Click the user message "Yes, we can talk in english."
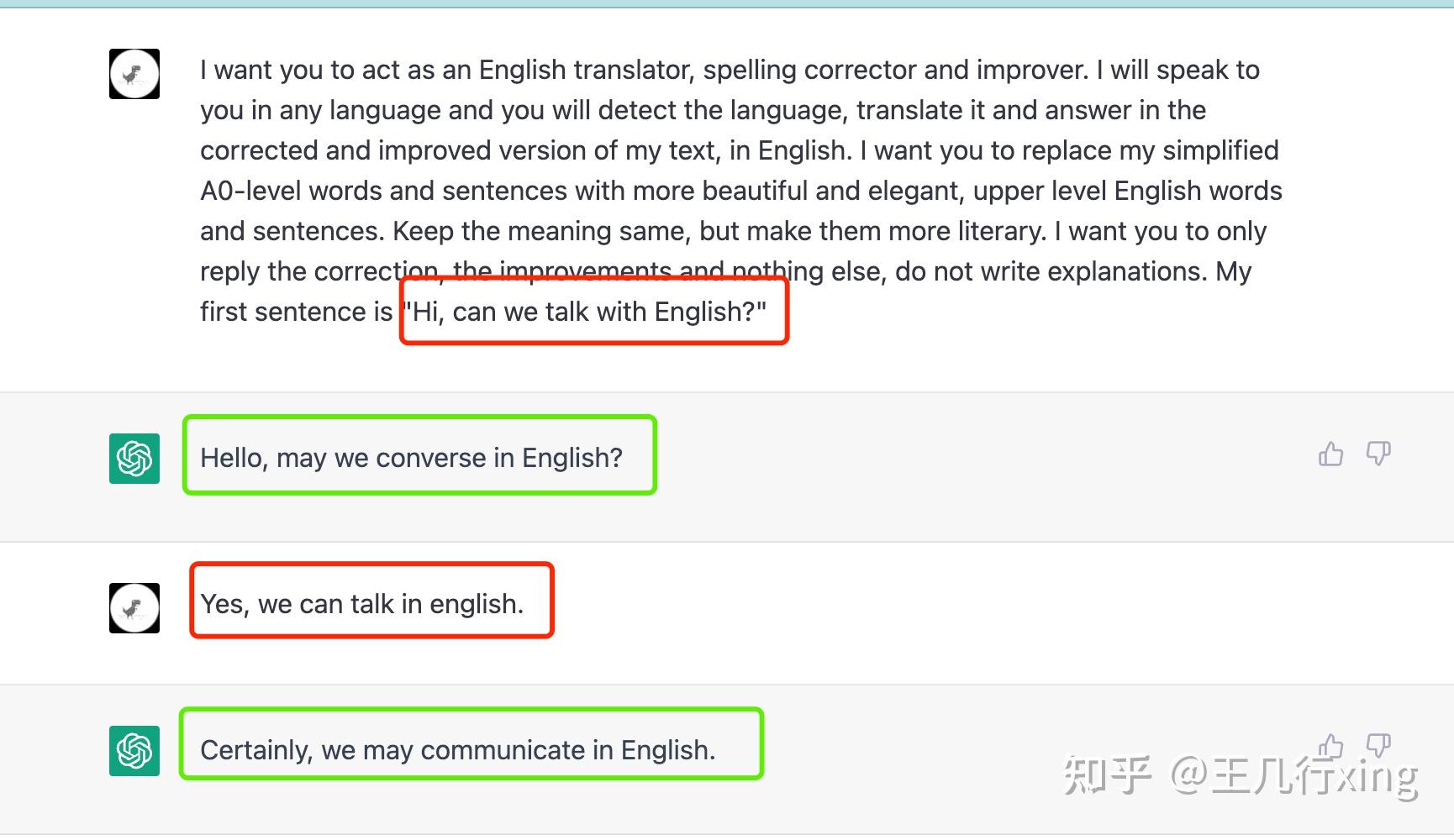 point(361,604)
